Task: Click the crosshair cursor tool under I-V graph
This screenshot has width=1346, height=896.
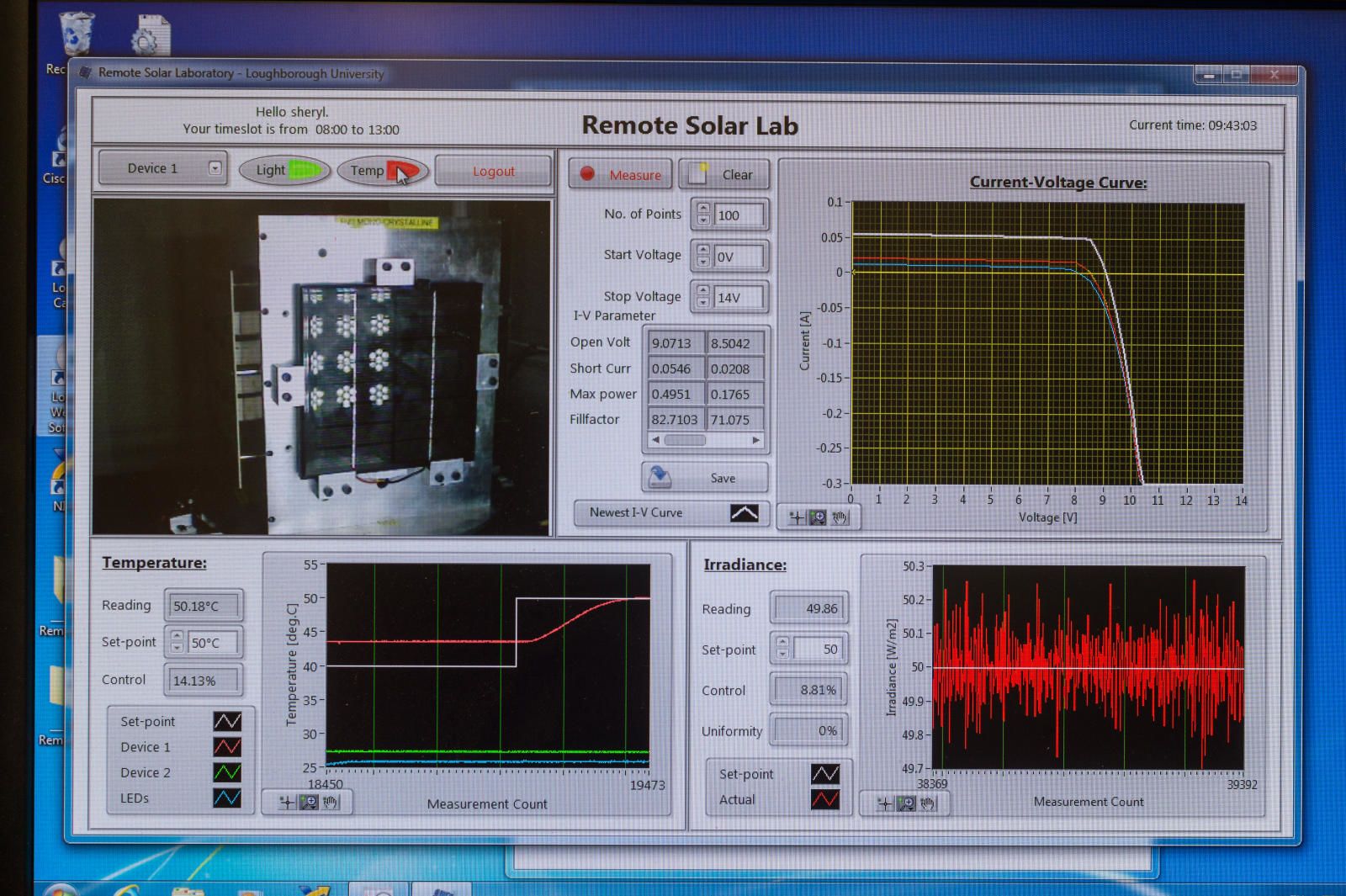Action: click(x=796, y=517)
